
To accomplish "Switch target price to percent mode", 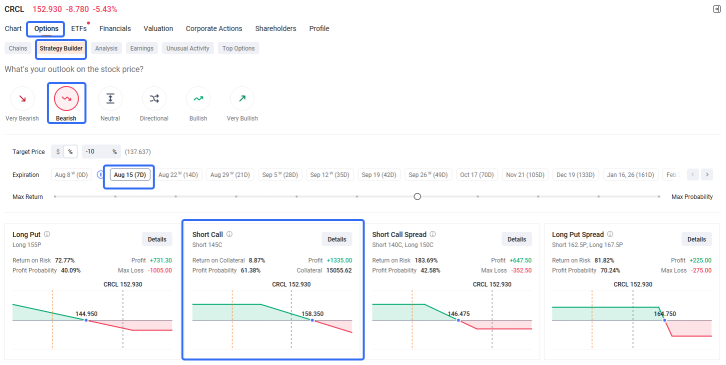I will pyautogui.click(x=70, y=151).
